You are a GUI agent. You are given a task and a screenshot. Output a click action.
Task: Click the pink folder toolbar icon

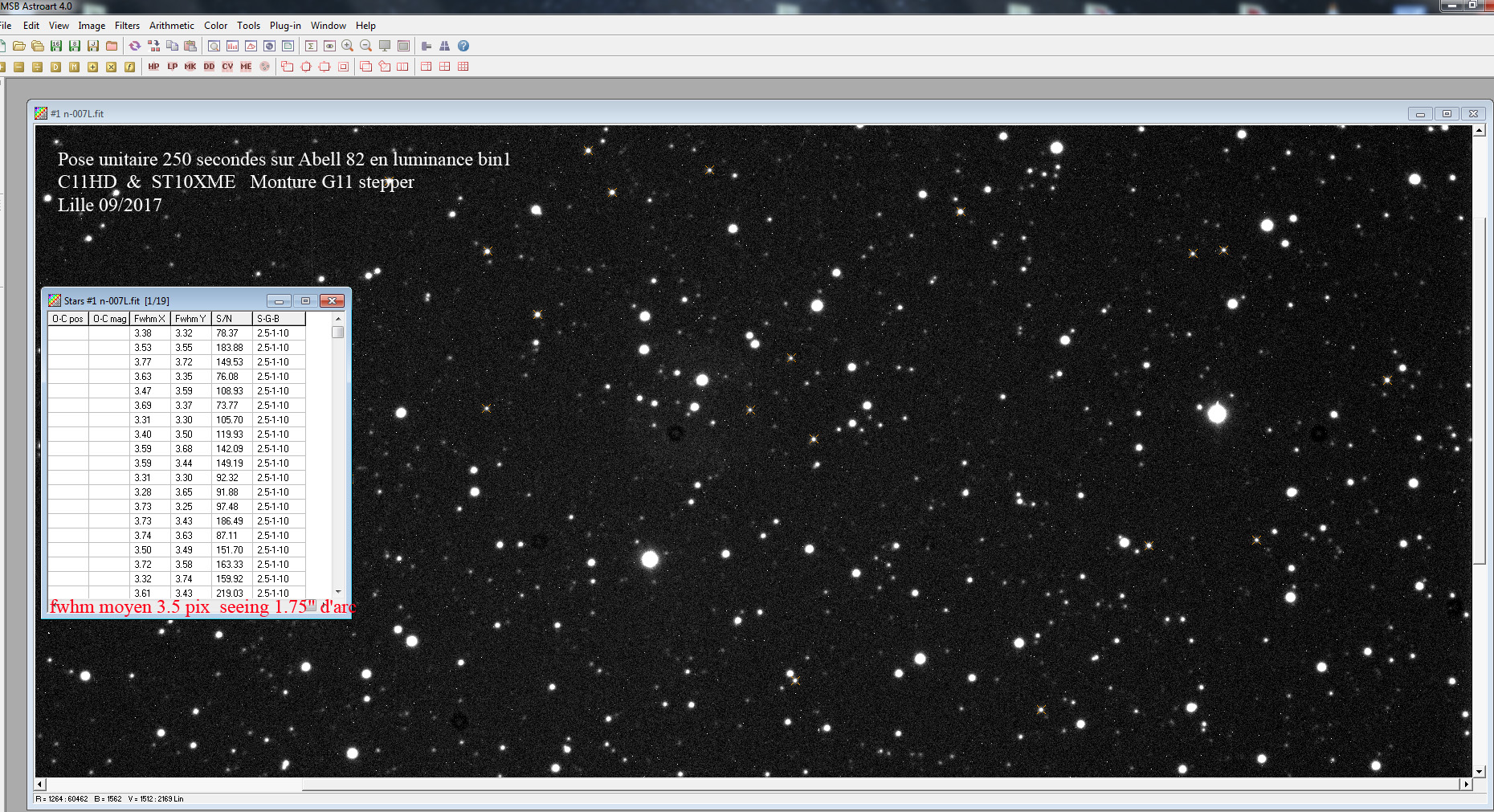(x=112, y=46)
